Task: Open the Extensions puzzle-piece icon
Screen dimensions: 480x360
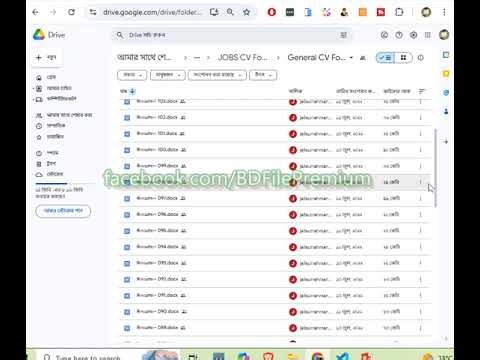Action: 399,12
